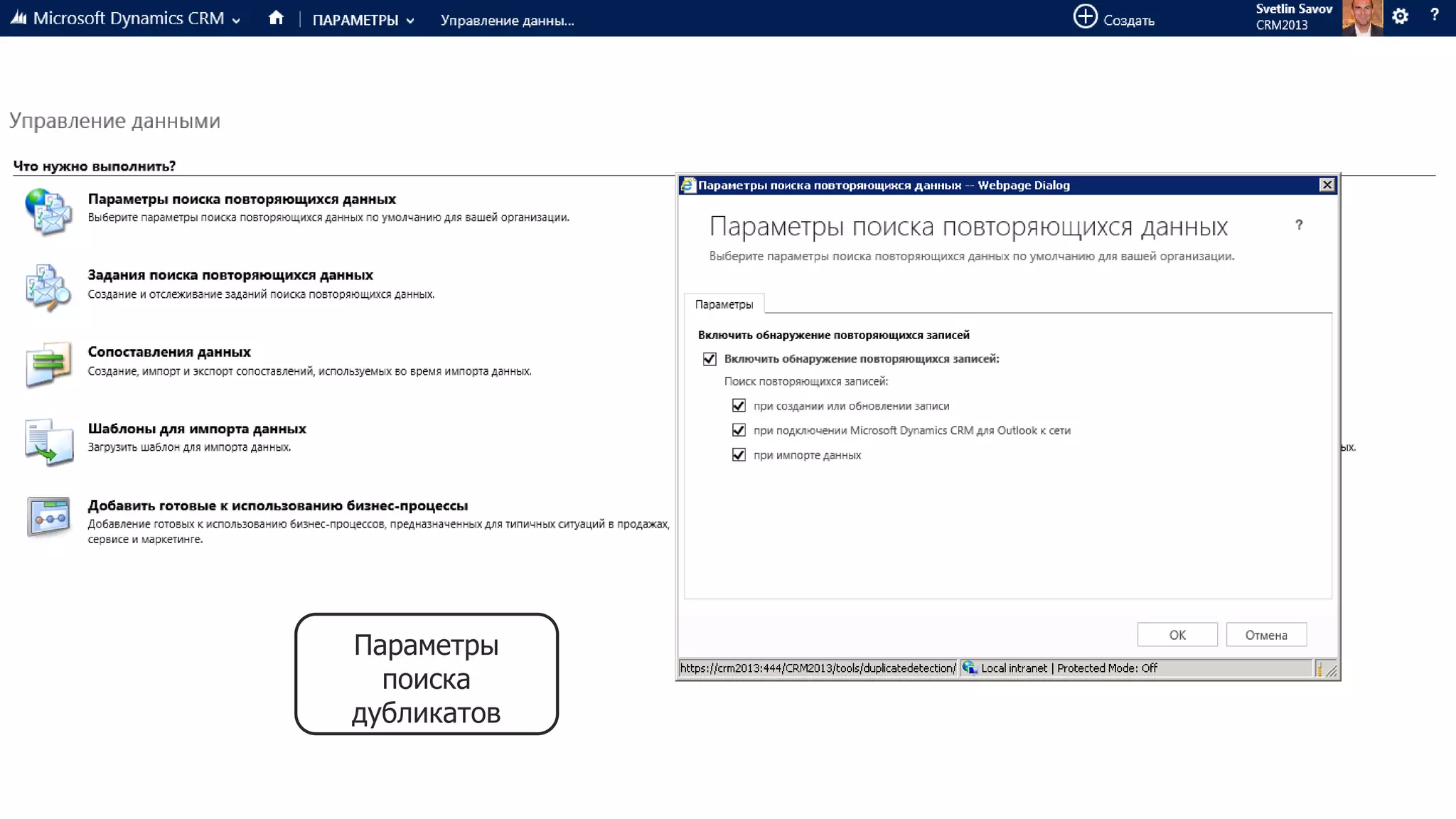Open Параметры поиска повторяющихся данных link
Screen dimensions: 1456x819
click(242, 199)
